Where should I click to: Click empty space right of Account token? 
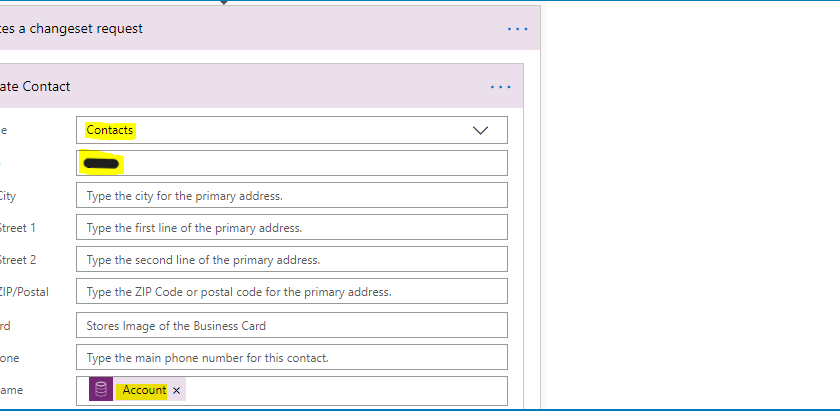(x=340, y=391)
